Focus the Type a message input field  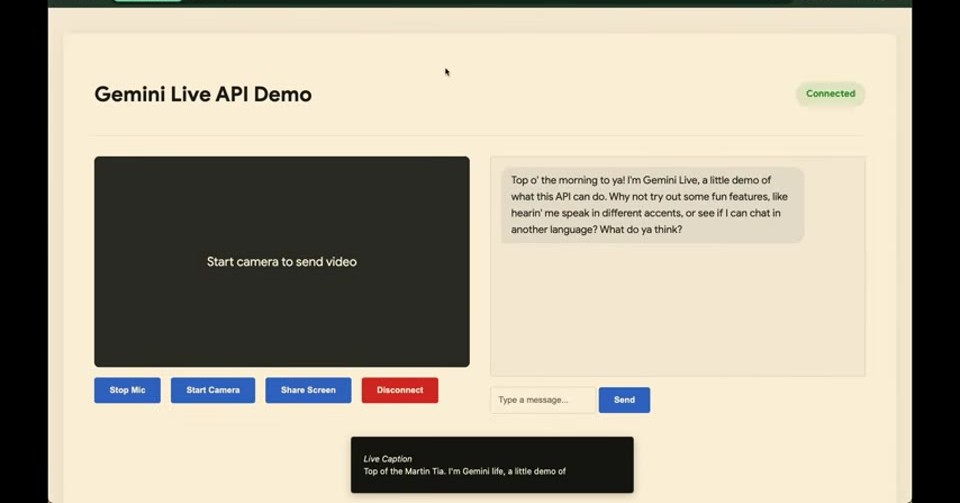[x=543, y=400]
